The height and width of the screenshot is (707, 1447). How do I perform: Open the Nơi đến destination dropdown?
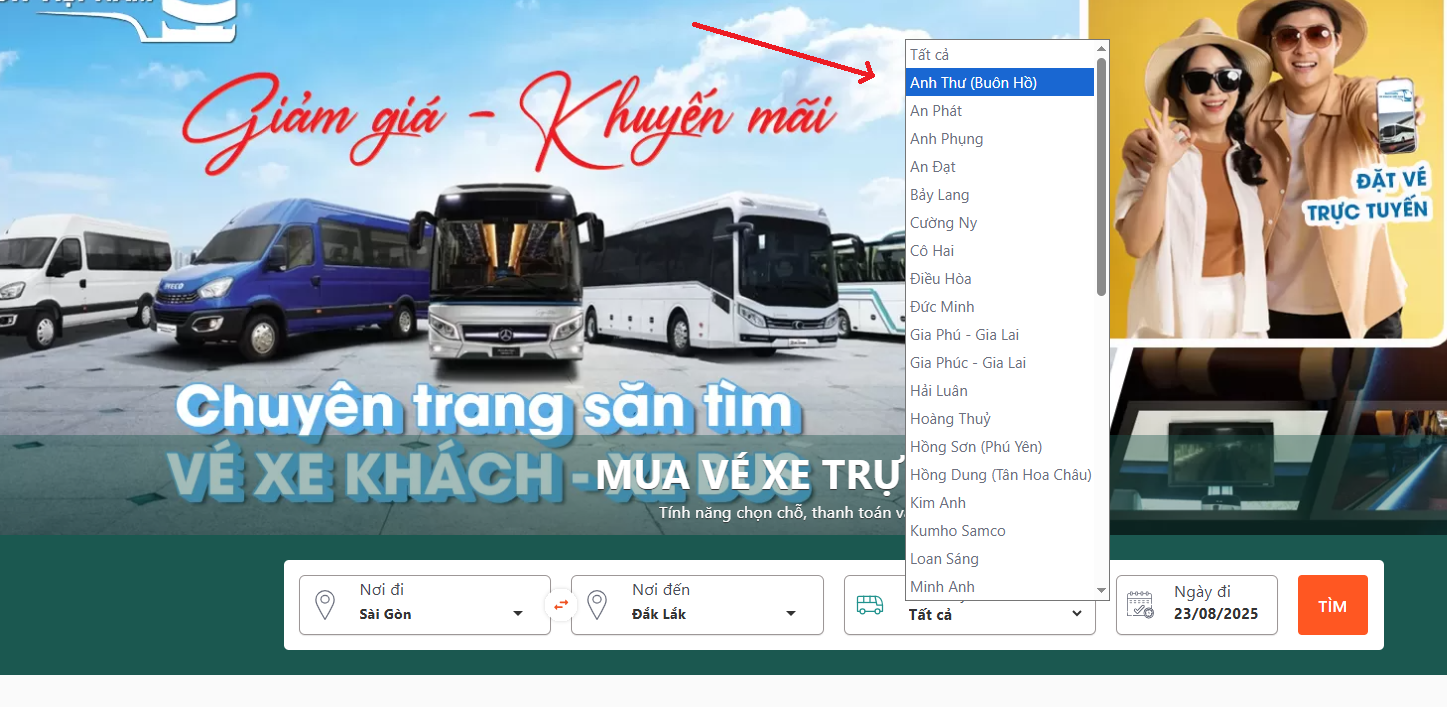point(697,605)
